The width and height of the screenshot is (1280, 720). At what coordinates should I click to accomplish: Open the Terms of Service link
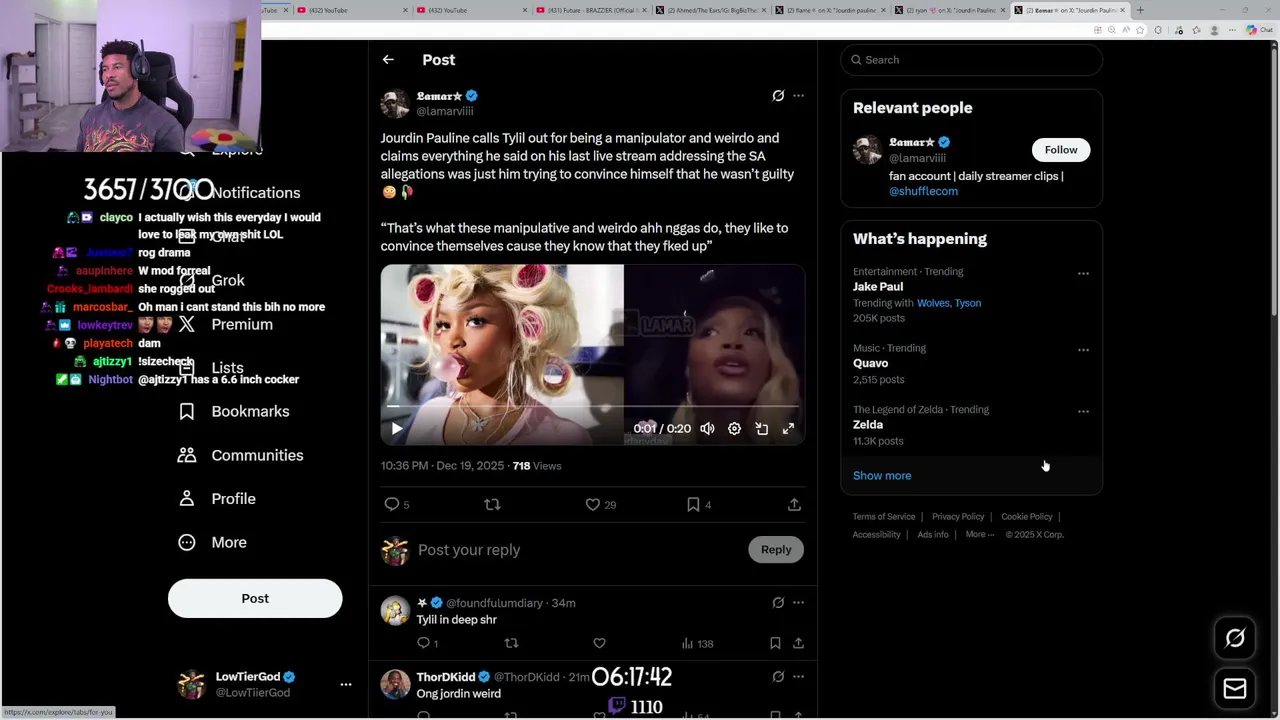[x=884, y=517]
